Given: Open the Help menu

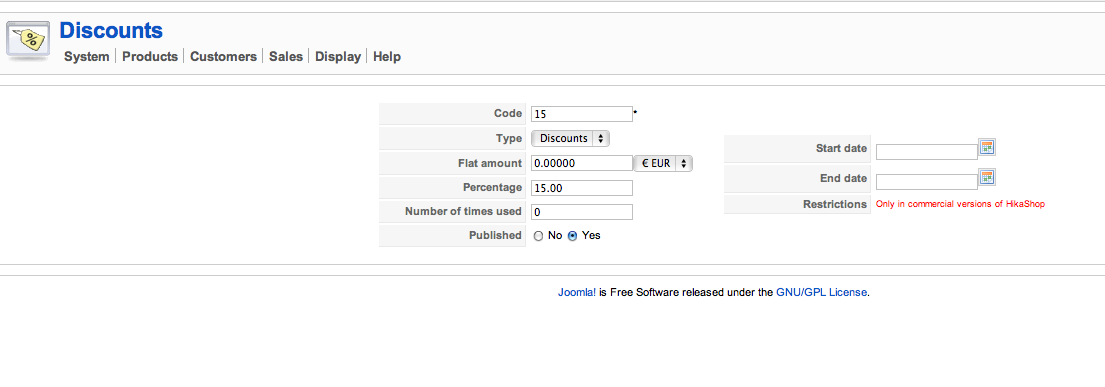Looking at the screenshot, I should (387, 56).
